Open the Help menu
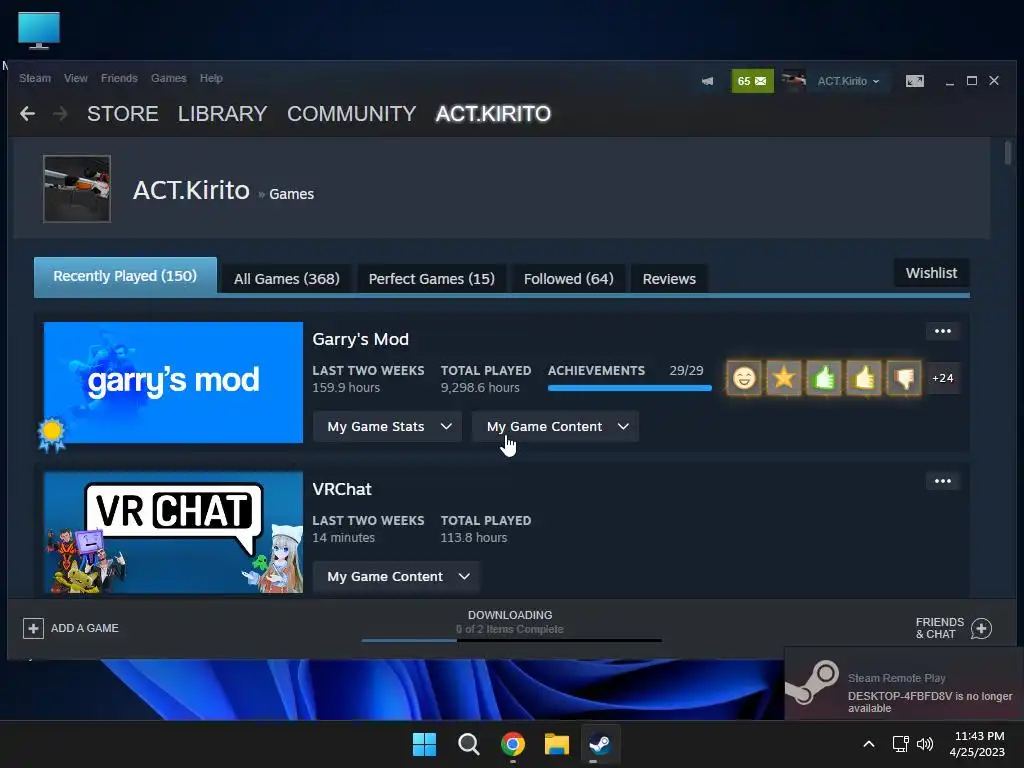Viewport: 1024px width, 768px height. tap(211, 78)
